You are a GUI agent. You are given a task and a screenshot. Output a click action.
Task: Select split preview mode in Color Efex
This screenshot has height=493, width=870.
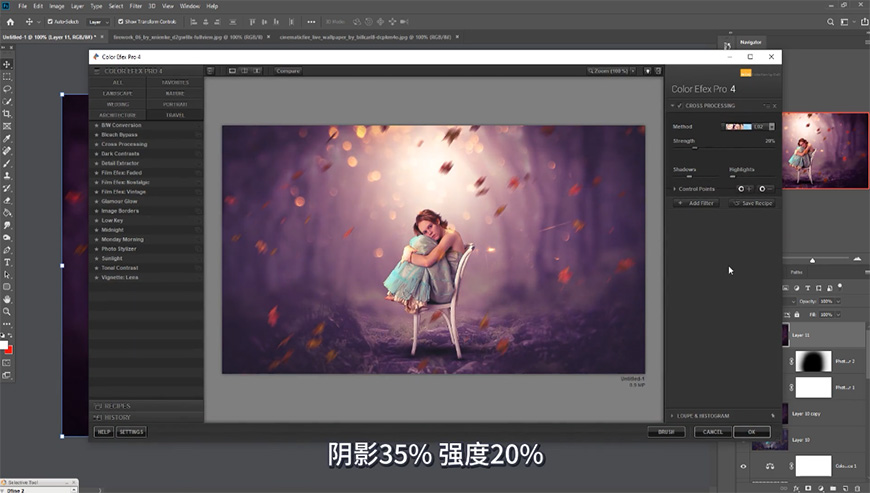pos(244,71)
